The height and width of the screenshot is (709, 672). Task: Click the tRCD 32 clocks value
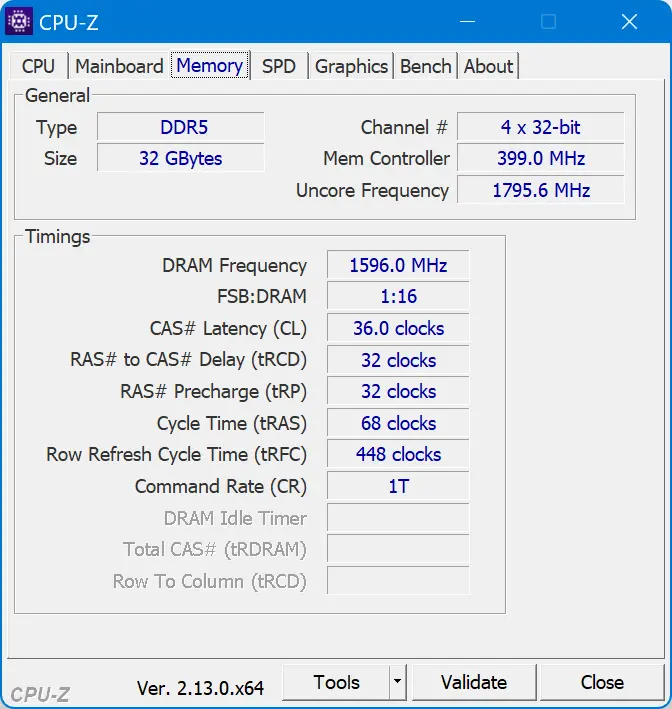click(398, 360)
